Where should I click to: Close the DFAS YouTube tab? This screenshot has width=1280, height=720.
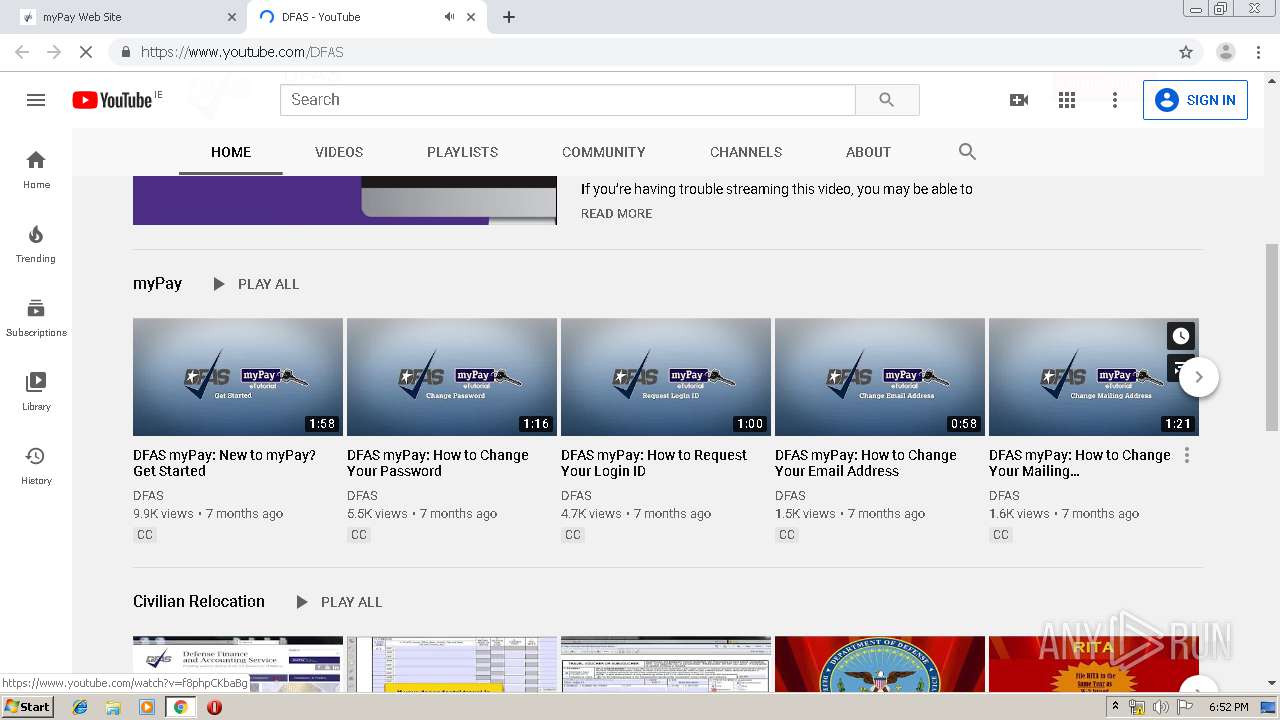[473, 17]
